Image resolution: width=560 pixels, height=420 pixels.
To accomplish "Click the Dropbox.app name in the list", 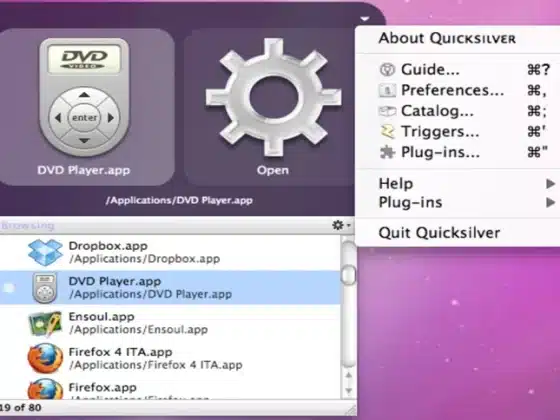I will 108,246.
